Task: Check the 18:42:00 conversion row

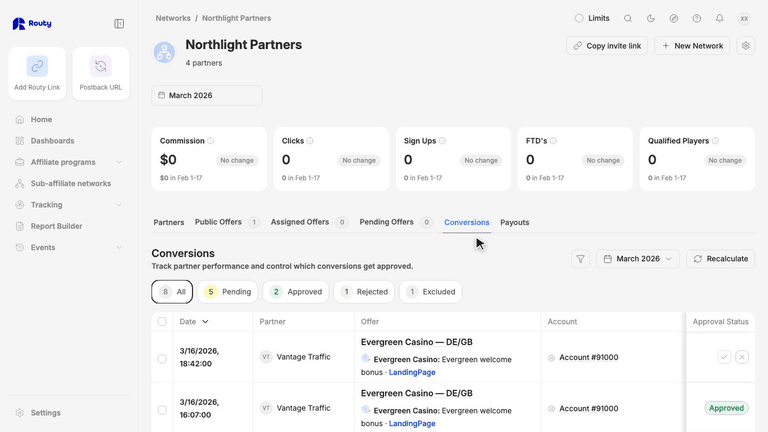Action: 162,359
